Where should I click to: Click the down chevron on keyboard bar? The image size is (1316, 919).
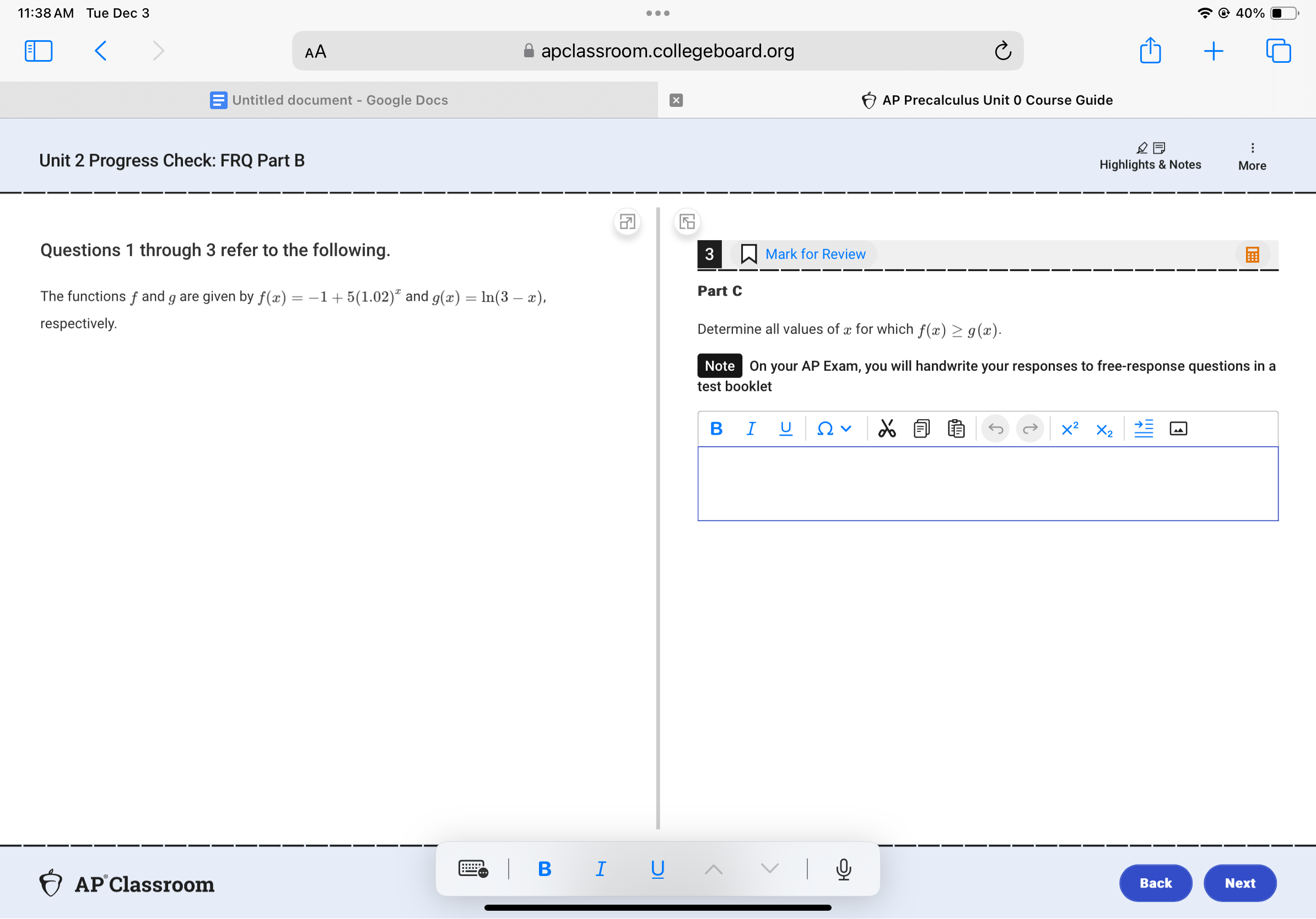click(770, 869)
